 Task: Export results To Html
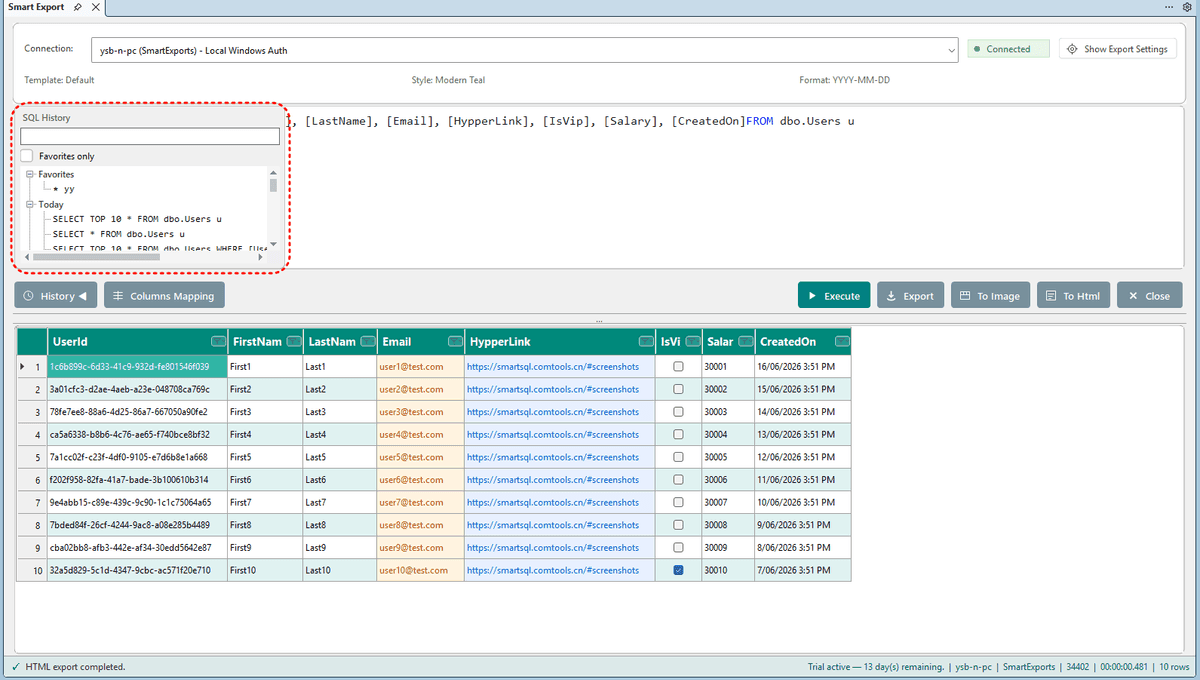(x=1074, y=295)
